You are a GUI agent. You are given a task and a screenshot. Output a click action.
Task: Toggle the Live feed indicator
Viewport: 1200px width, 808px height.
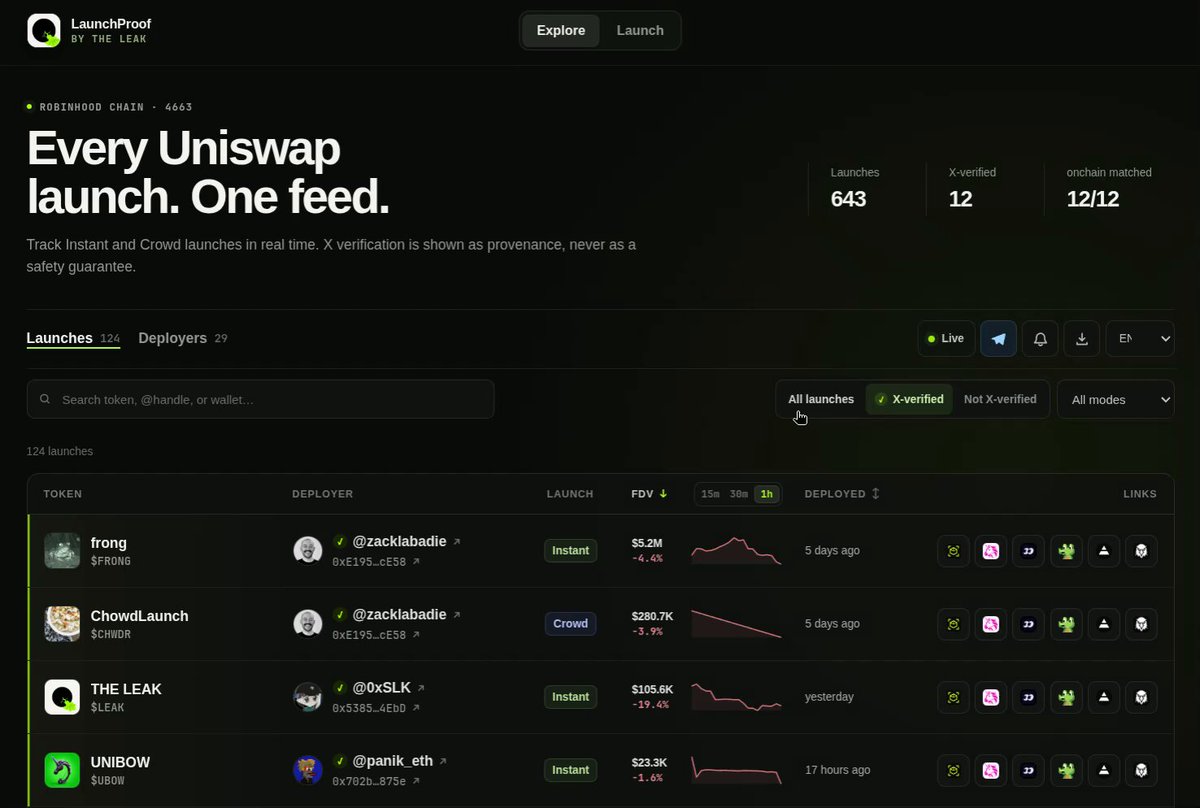pos(946,339)
